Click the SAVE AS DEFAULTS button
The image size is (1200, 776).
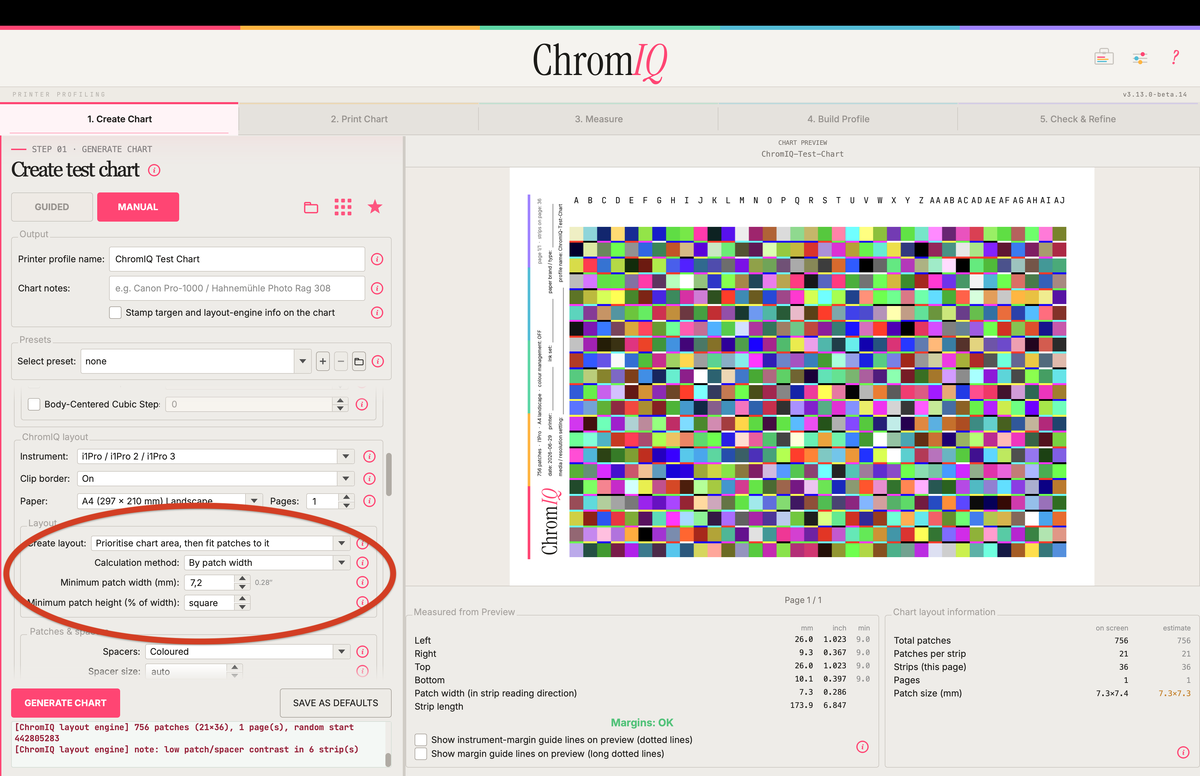pos(335,702)
